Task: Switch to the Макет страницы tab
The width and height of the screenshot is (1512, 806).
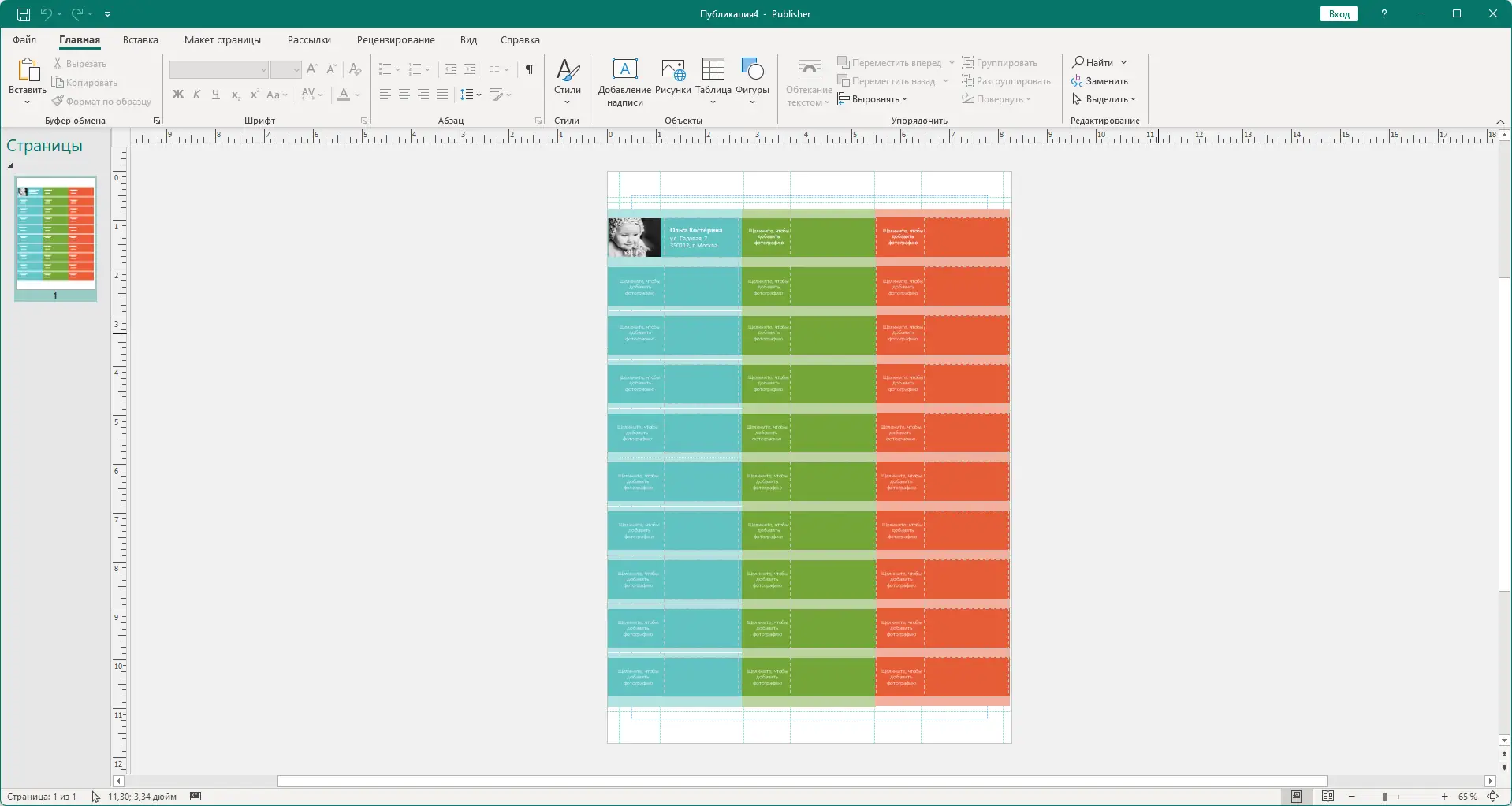Action: click(222, 40)
